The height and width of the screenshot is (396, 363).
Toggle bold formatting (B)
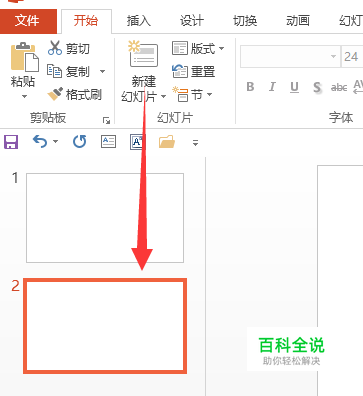[250, 87]
